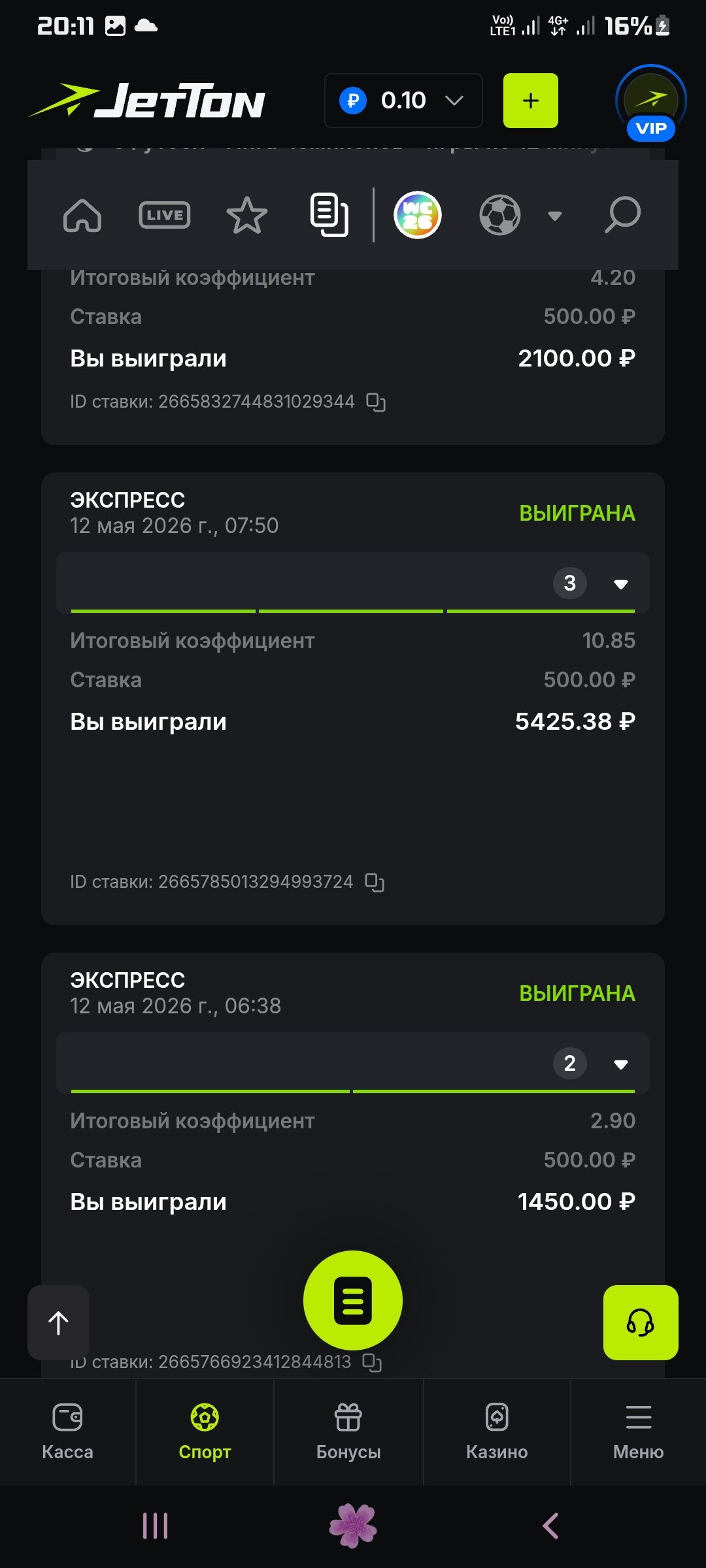Open the search magnifier
The height and width of the screenshot is (1568, 706).
(622, 215)
